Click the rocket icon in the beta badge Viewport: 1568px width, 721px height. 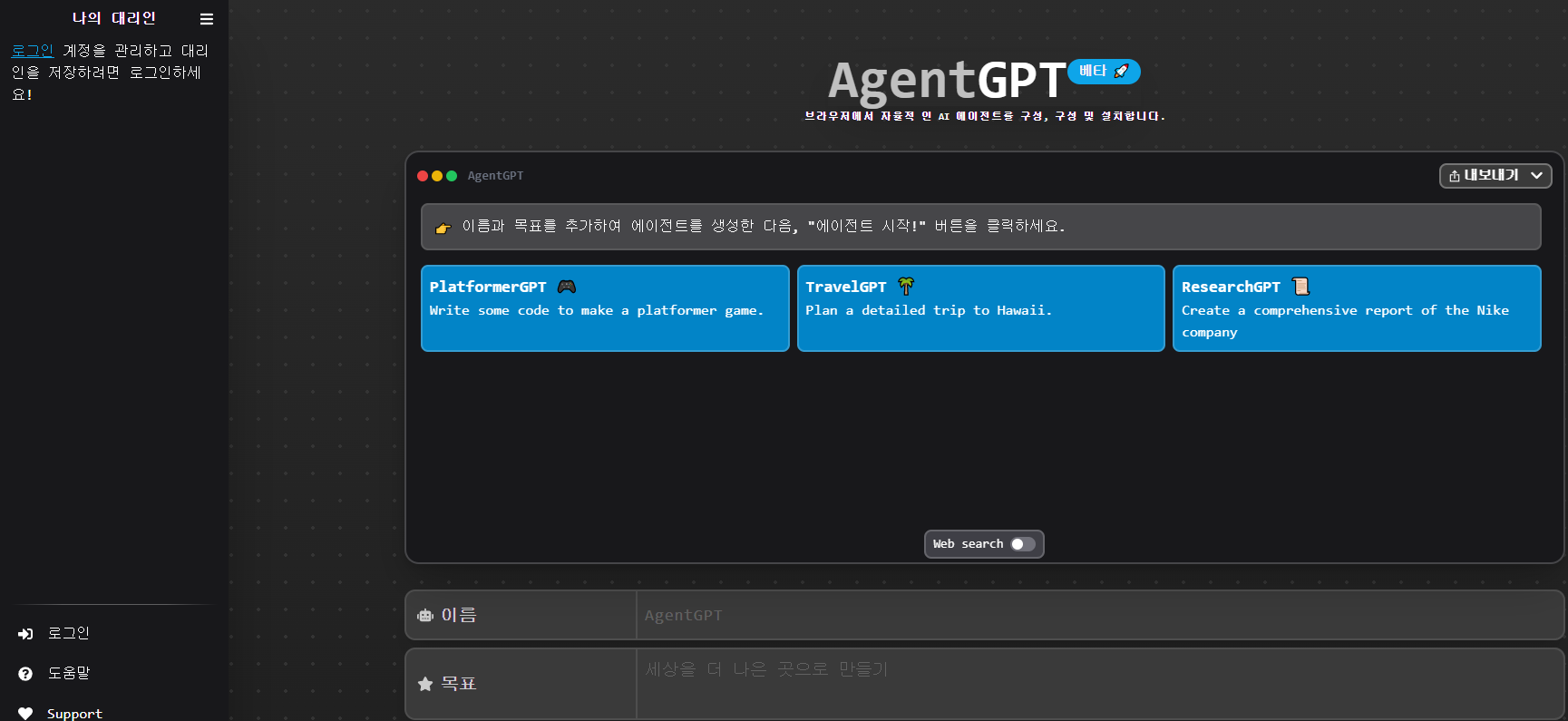[1122, 72]
